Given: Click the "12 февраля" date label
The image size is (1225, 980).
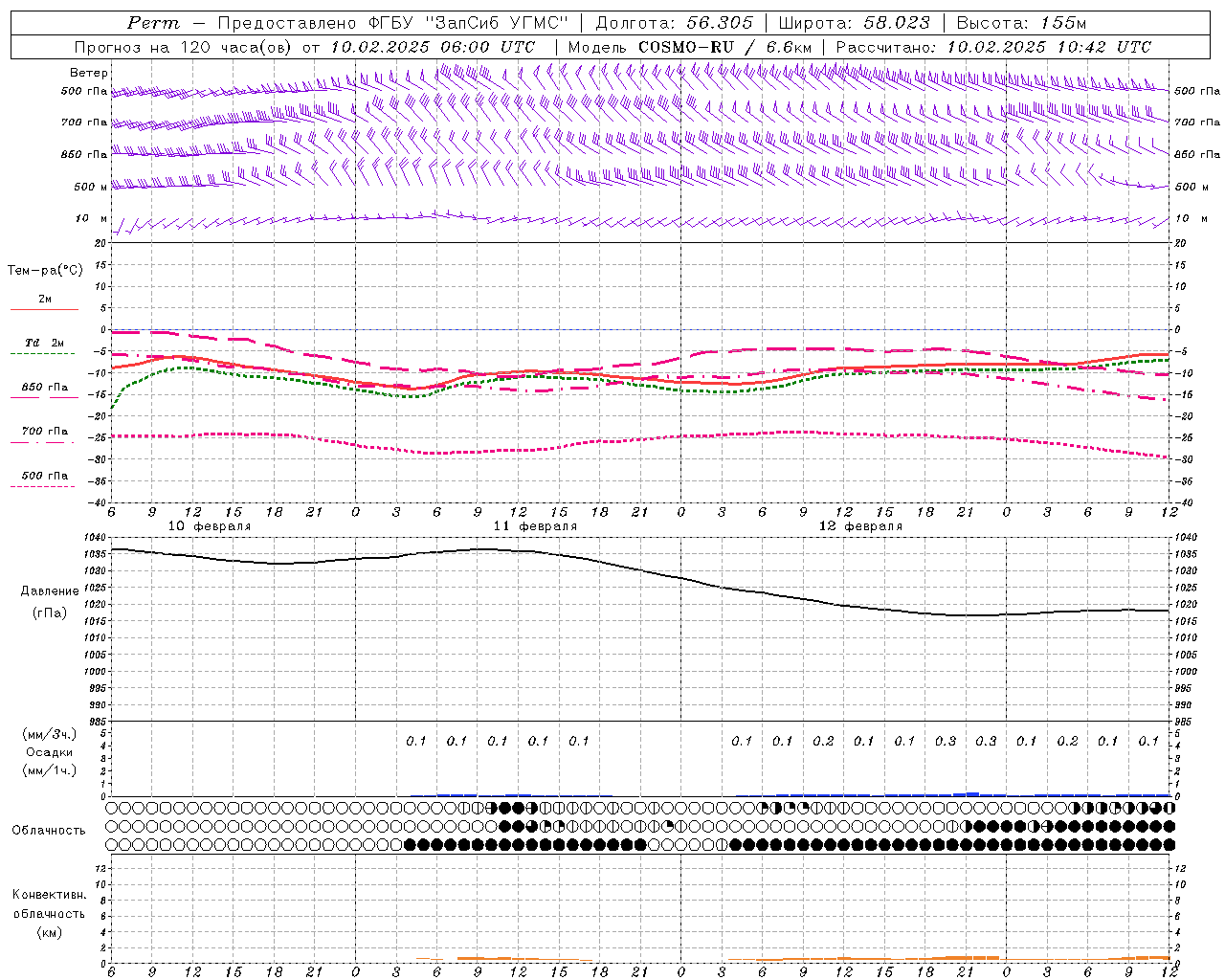Looking at the screenshot, I should (x=860, y=526).
